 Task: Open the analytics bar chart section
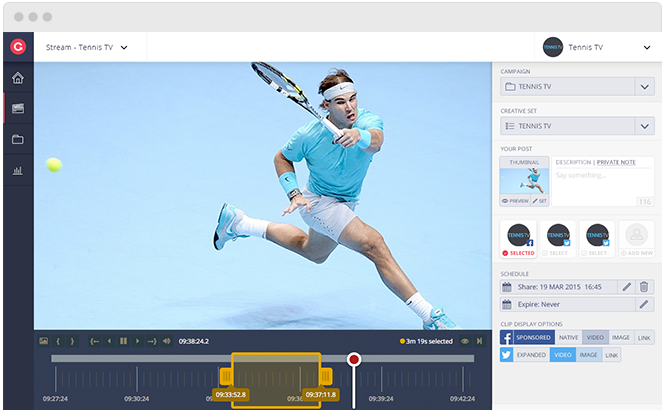(x=17, y=170)
